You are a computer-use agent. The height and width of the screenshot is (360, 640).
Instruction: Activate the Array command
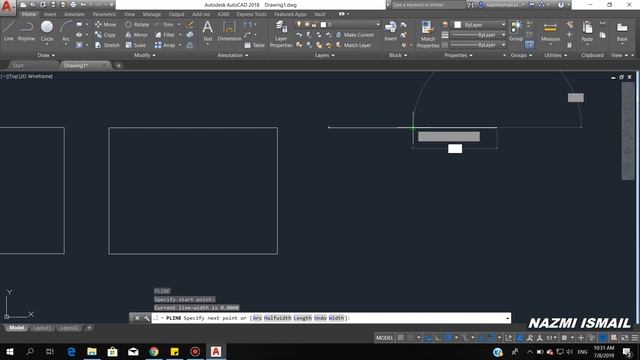pos(165,45)
